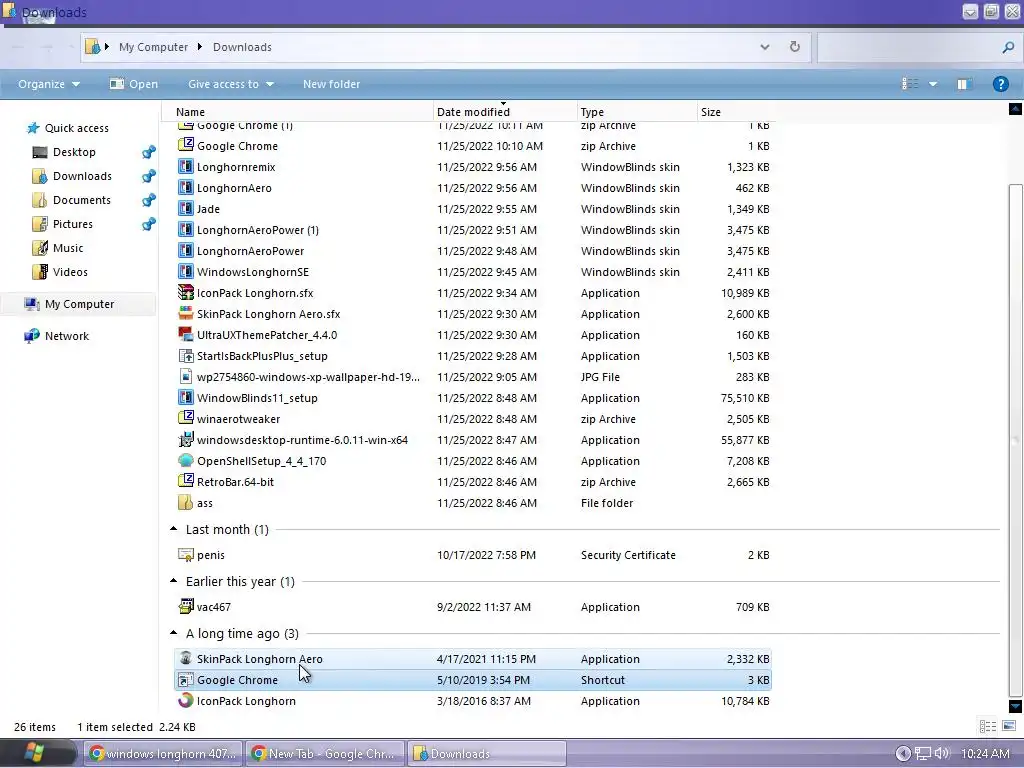Open Downloads in the sidebar
The width and height of the screenshot is (1024, 768).
click(x=82, y=176)
